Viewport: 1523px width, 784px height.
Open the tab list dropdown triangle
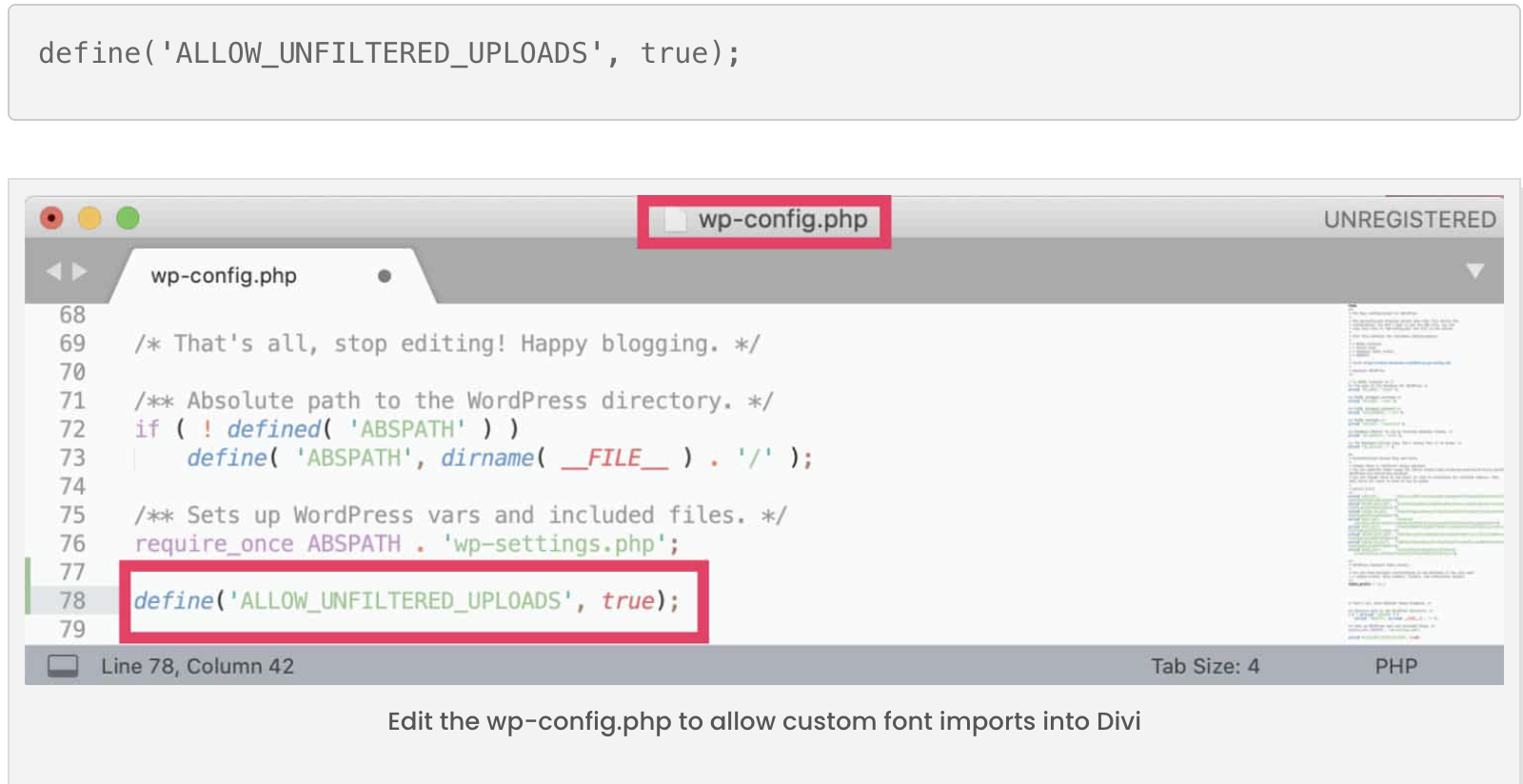click(1474, 271)
